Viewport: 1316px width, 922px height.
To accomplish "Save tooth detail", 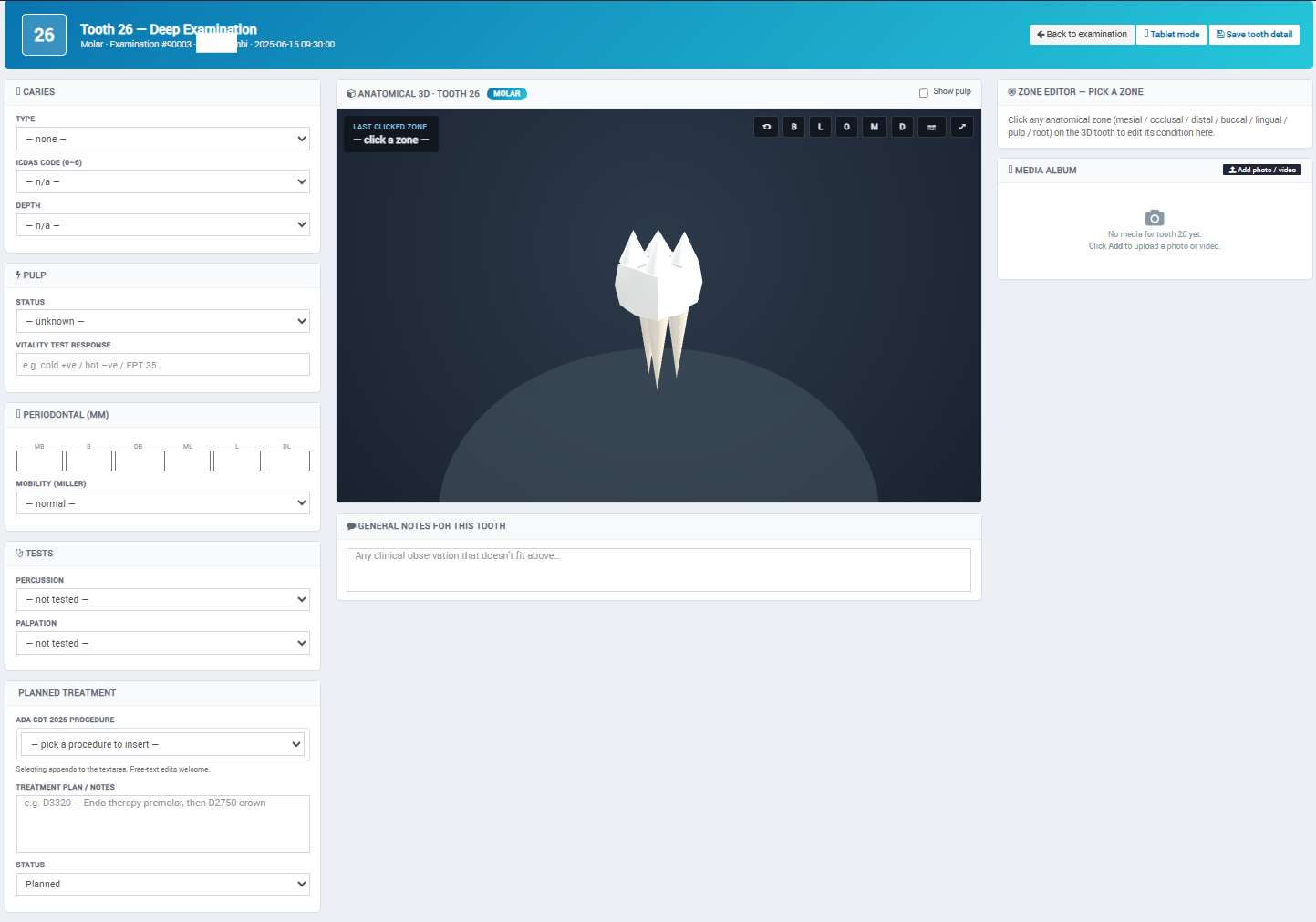I will pyautogui.click(x=1254, y=35).
